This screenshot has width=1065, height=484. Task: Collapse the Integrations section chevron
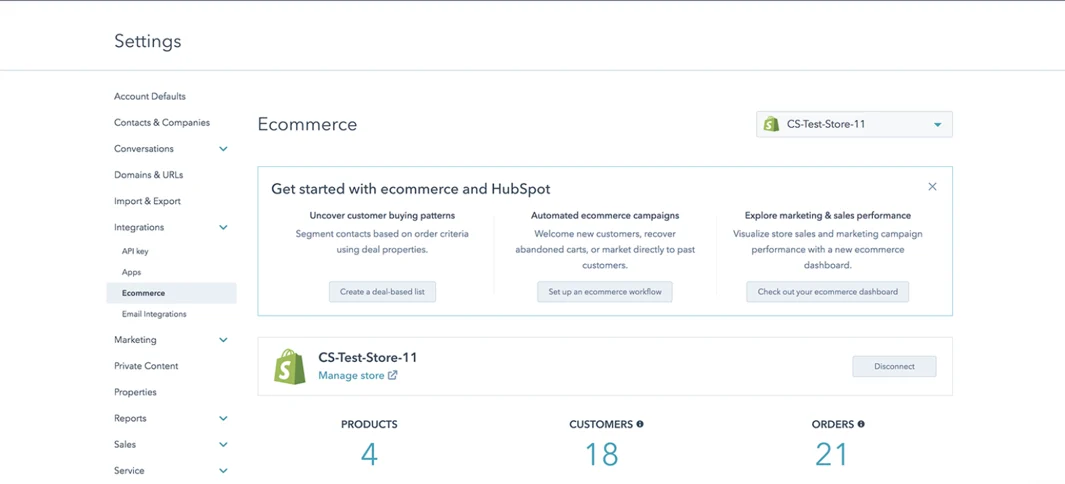(223, 227)
